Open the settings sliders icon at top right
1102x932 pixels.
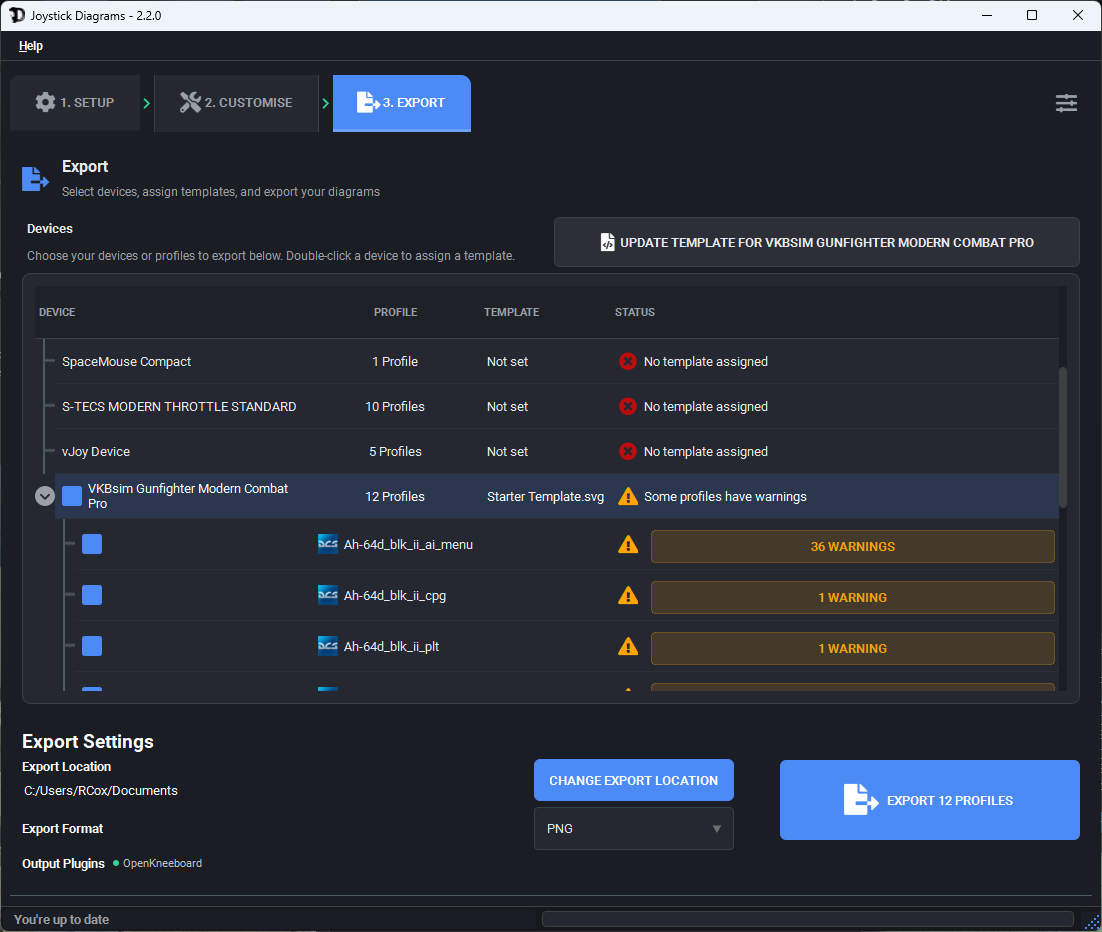1066,103
